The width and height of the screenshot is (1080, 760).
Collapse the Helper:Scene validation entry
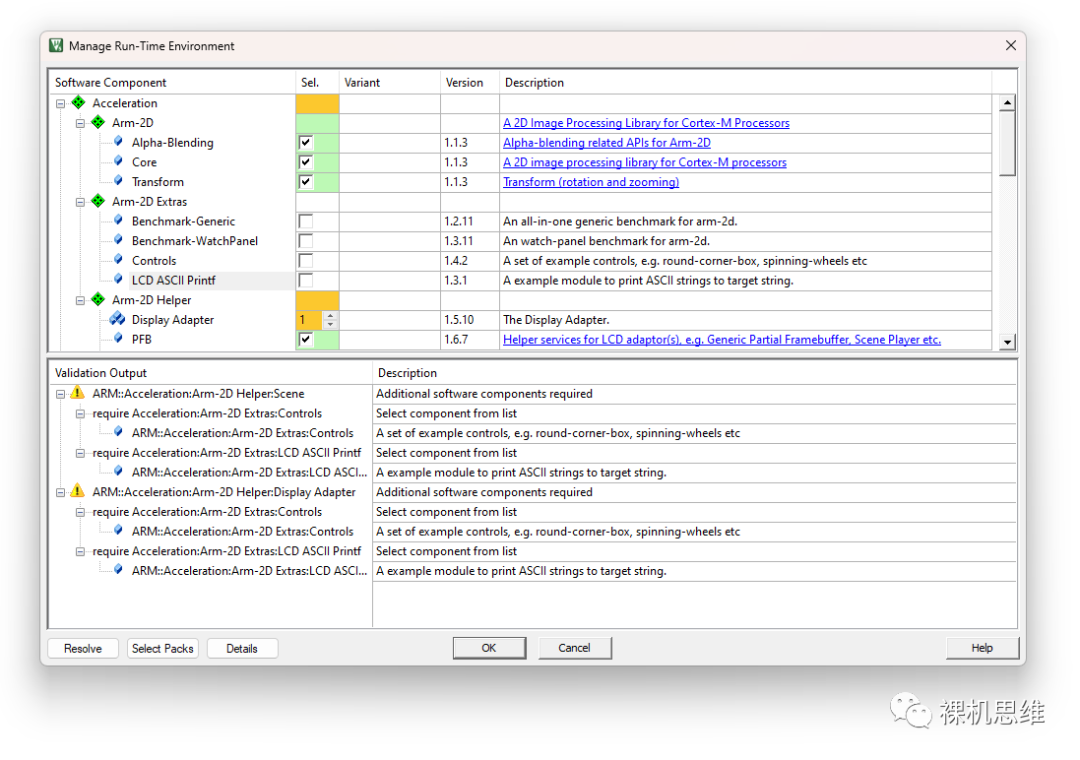point(61,394)
